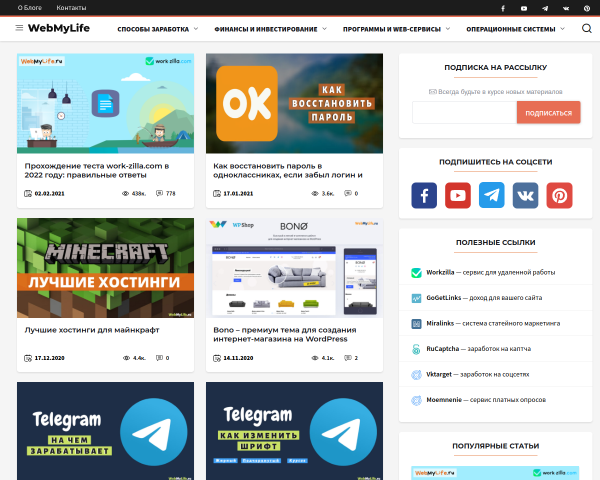
Task: Click the Vktarget icon in useful links
Action: coord(416,375)
